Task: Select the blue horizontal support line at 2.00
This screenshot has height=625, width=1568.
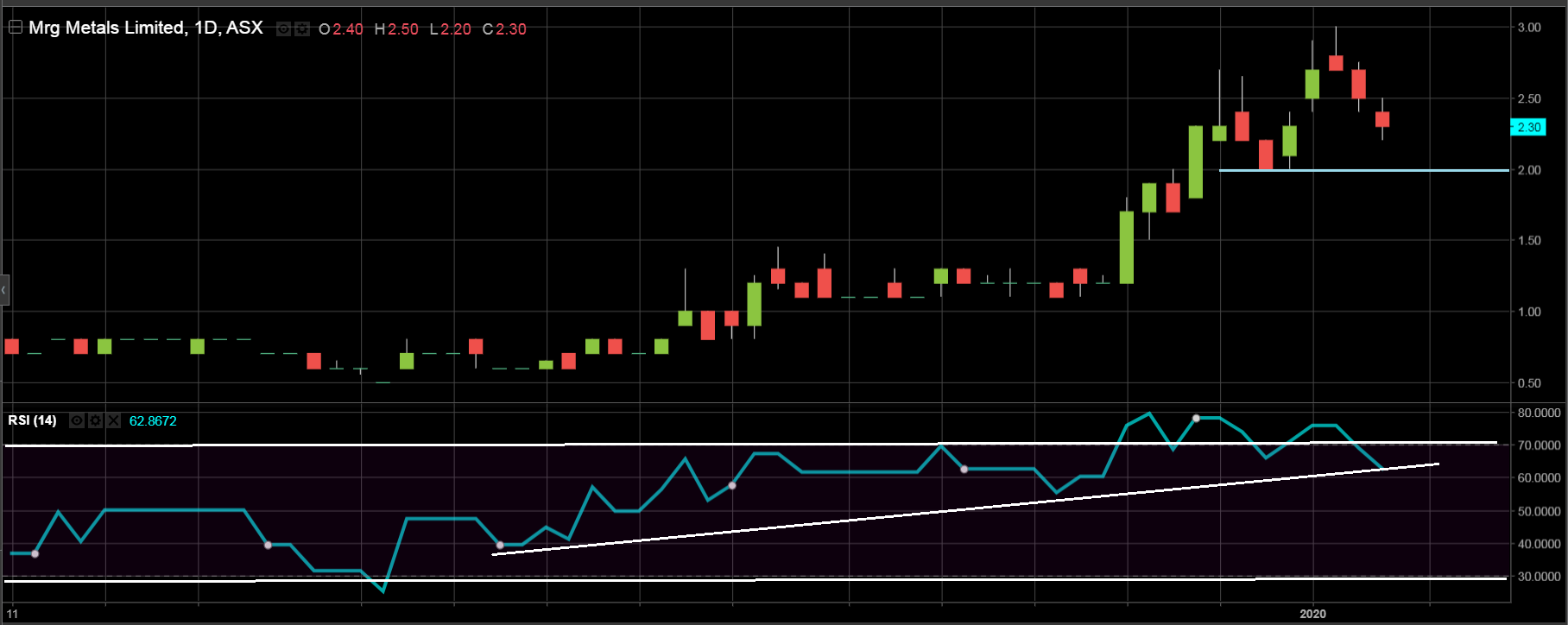Action: coord(1364,170)
